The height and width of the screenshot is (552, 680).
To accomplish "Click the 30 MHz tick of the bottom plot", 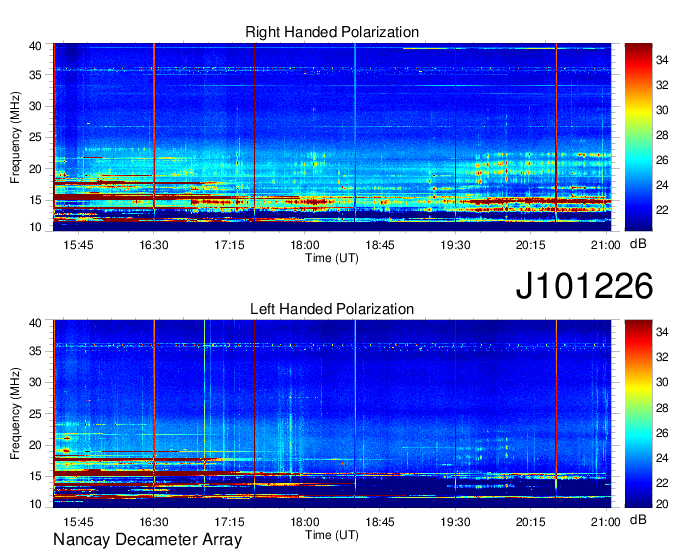I will point(36,383).
